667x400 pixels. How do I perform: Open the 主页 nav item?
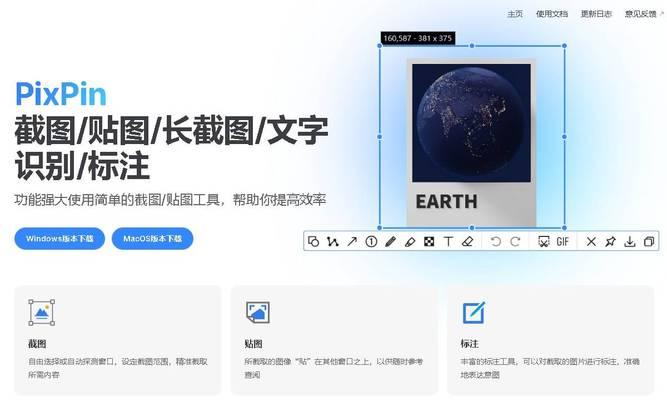tap(515, 14)
